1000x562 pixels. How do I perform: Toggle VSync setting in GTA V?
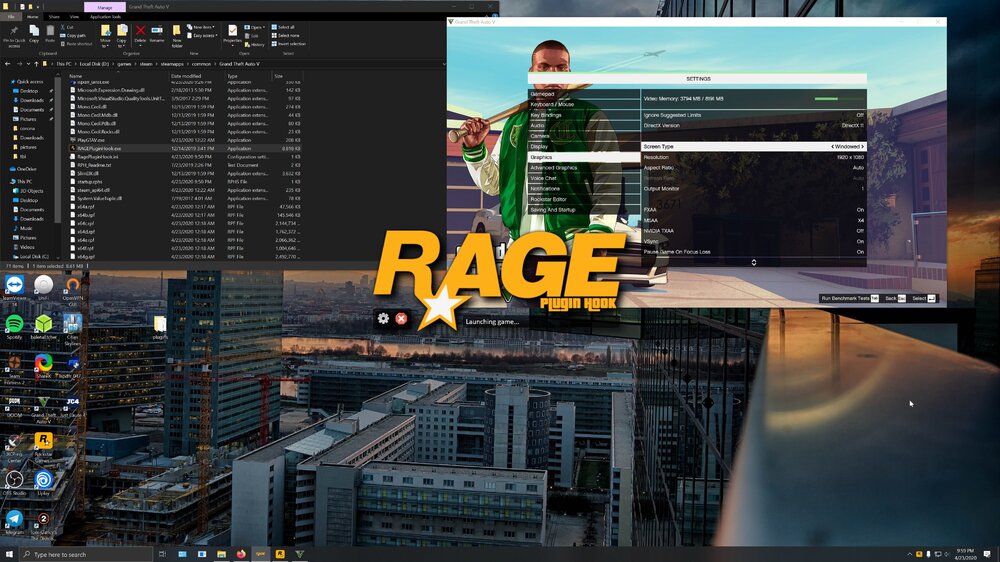point(753,241)
